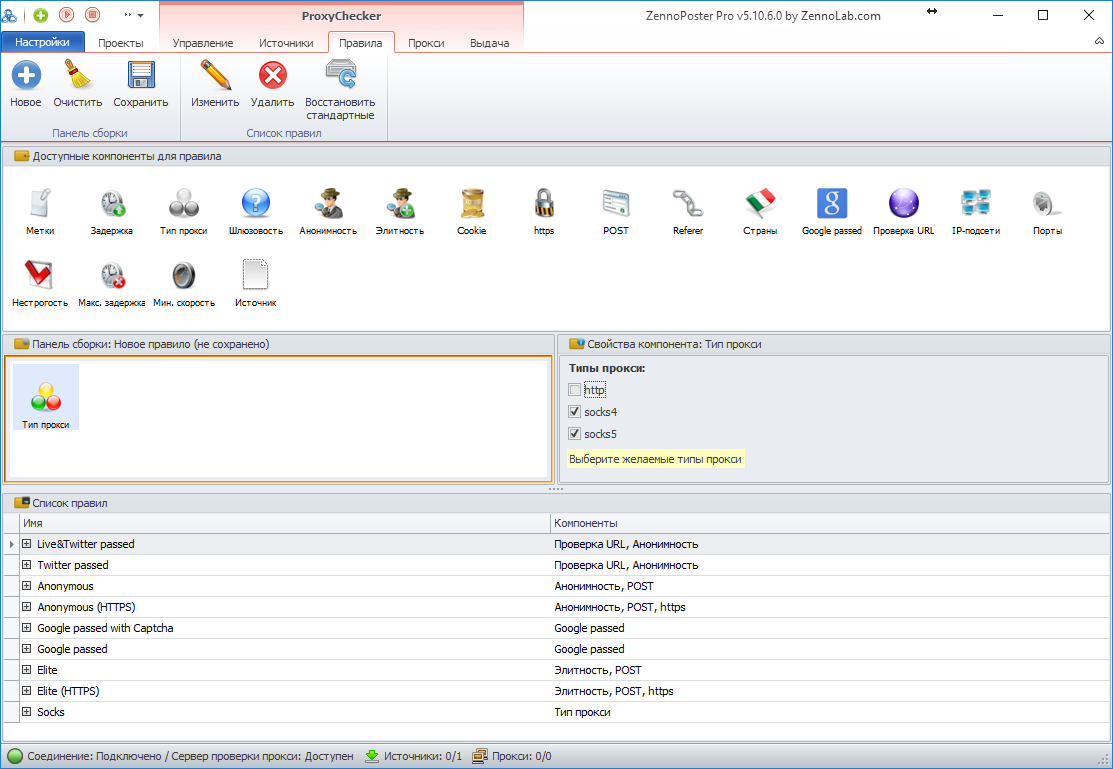
Task: Click the Сохранить floppy disk icon
Action: click(141, 75)
